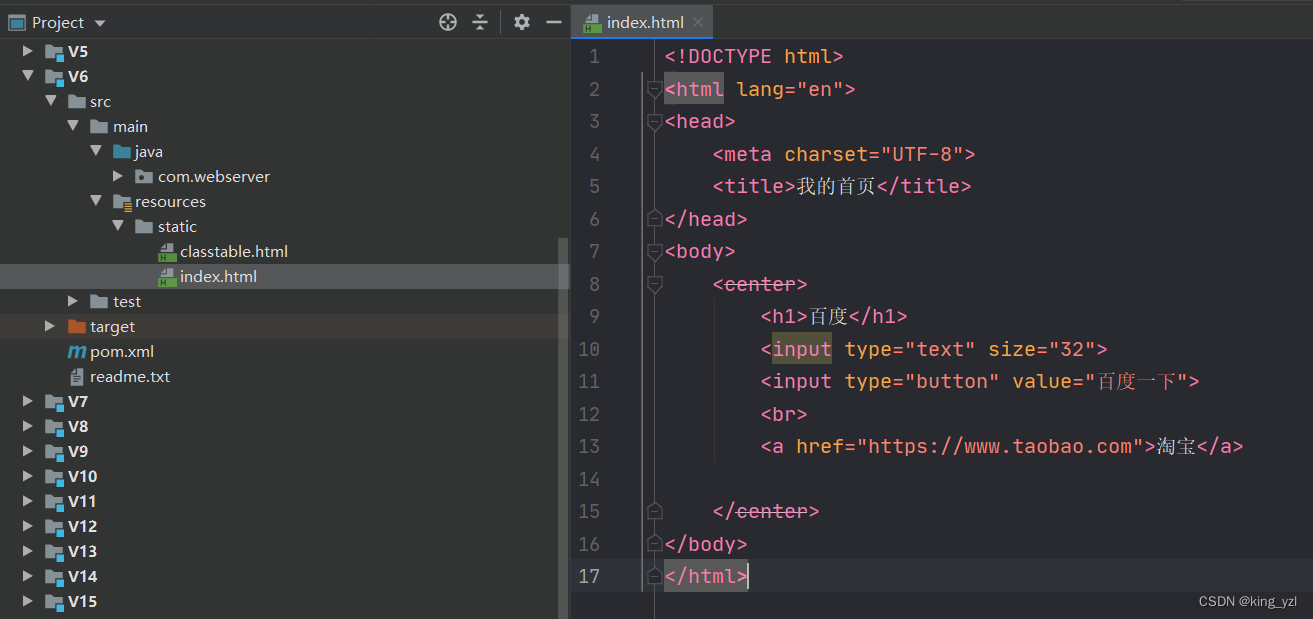This screenshot has height=619, width=1313.
Task: Expand the V5 module
Action: (x=28, y=51)
